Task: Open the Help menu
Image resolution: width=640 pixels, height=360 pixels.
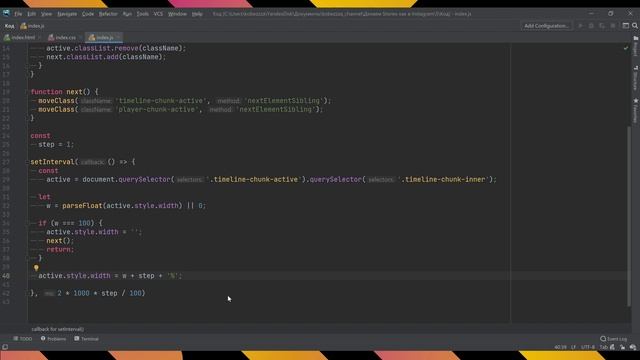Action: (197, 14)
